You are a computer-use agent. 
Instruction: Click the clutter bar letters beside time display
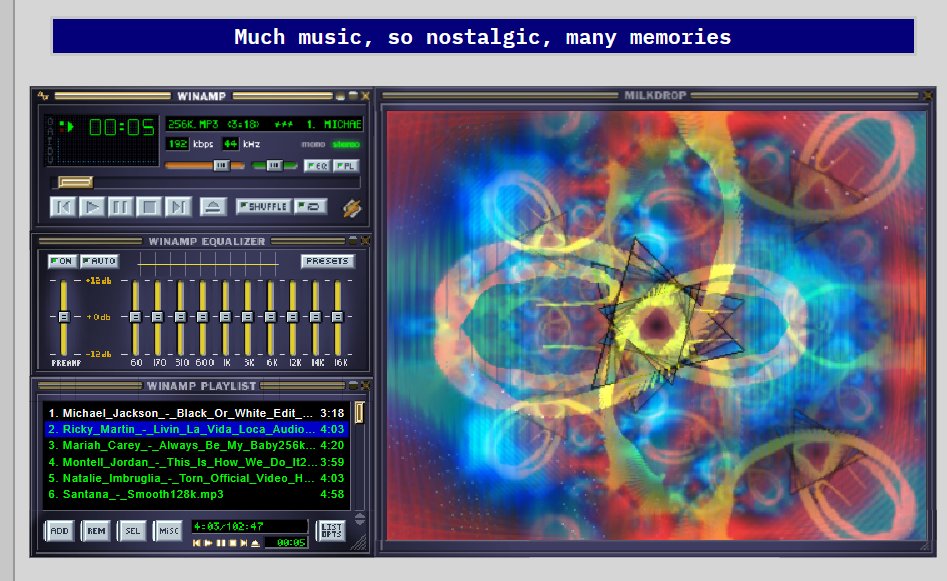(x=50, y=140)
